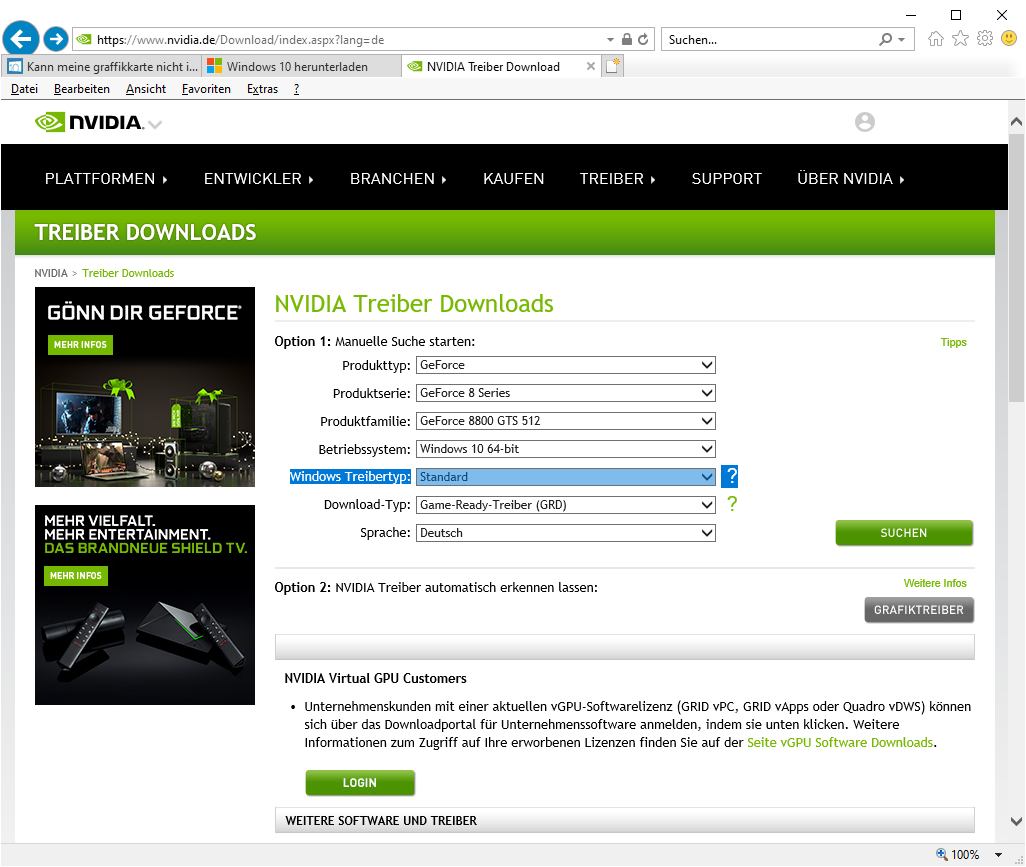This screenshot has height=867, width=1026.
Task: Open zoom level dropdown arrow next to 100%
Action: coord(999,855)
